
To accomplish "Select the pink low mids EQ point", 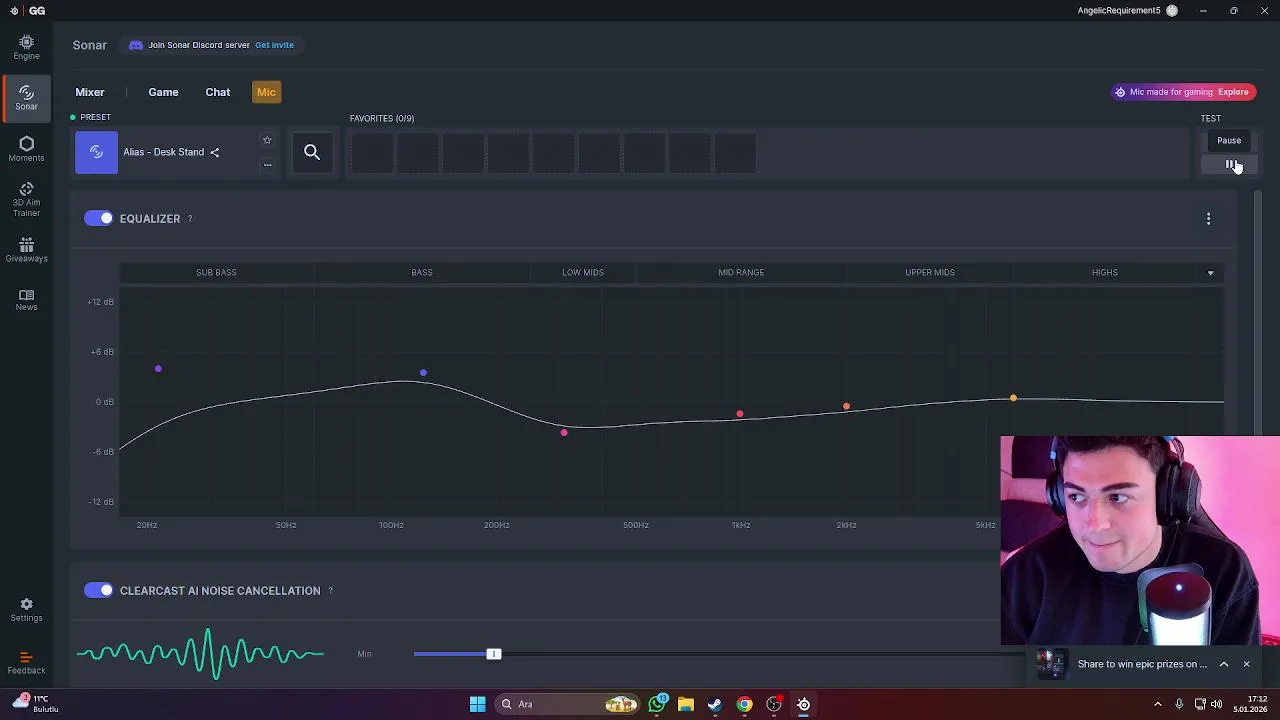I will coord(564,433).
